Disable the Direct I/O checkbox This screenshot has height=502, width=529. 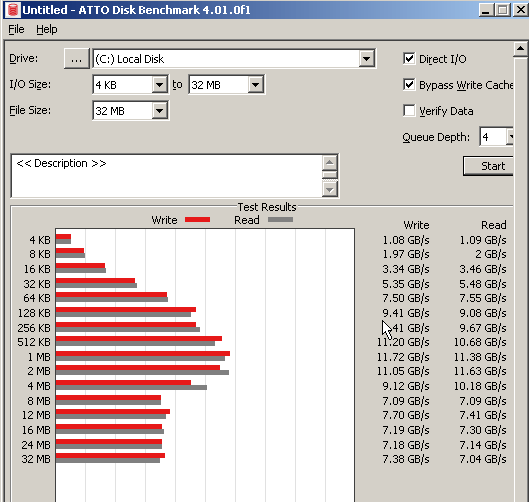[x=409, y=58]
